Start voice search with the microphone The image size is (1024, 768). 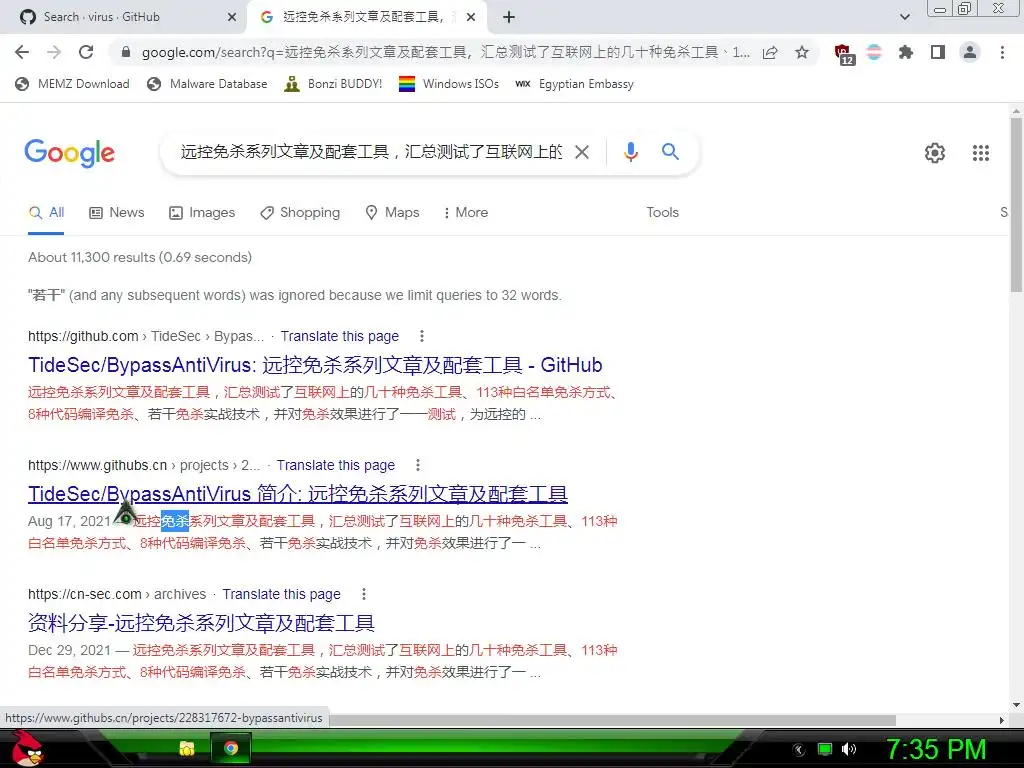[630, 152]
